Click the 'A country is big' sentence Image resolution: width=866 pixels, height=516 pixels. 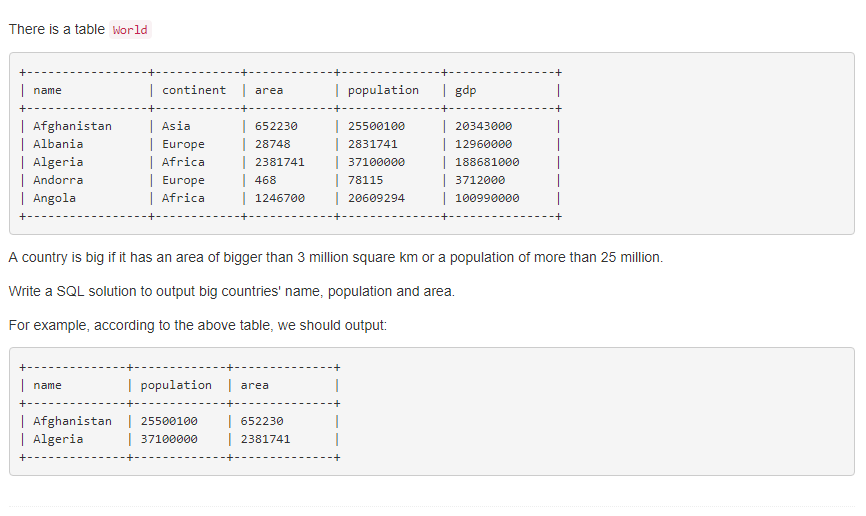pos(335,257)
